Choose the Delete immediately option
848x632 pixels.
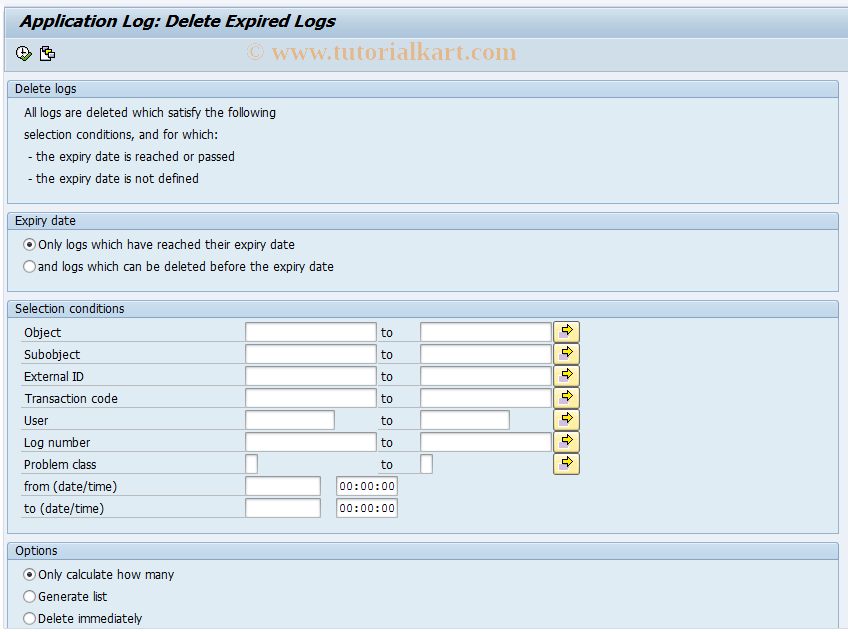coord(29,618)
